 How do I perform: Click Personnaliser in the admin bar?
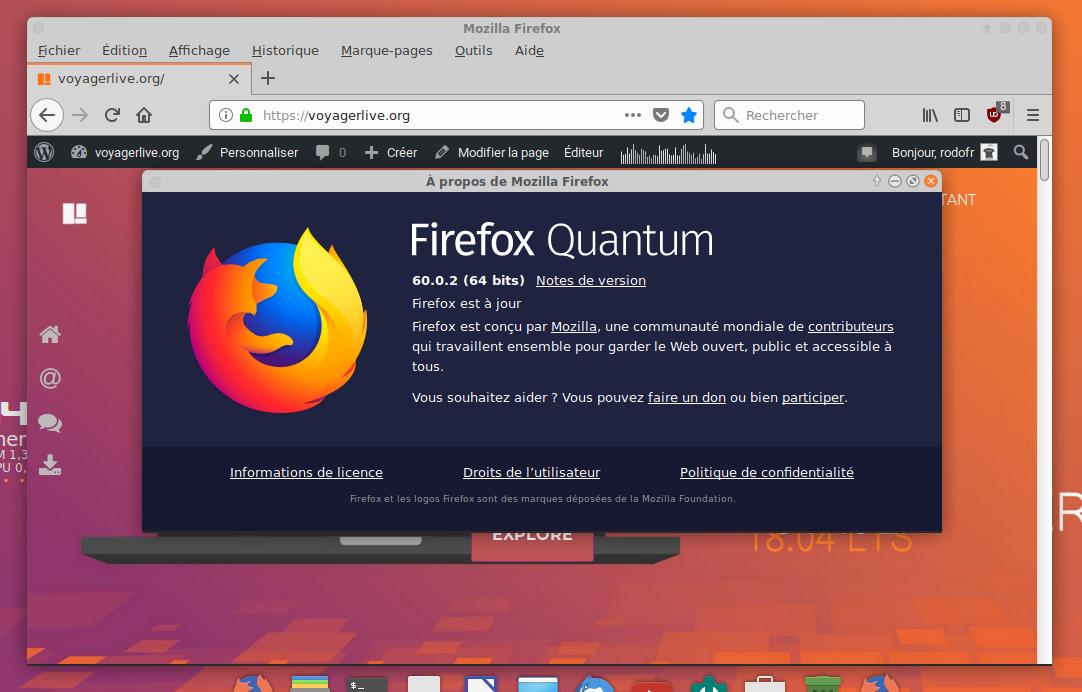click(x=247, y=152)
